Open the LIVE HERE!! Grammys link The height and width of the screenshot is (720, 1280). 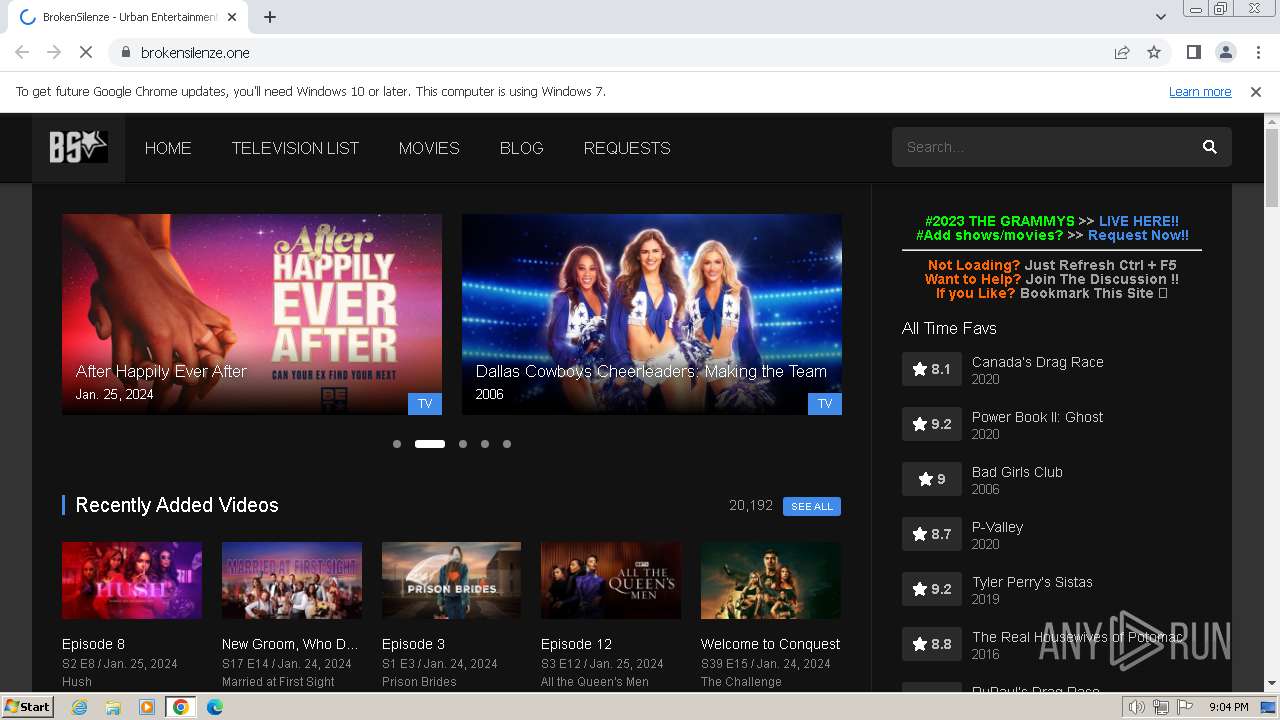[x=1138, y=221]
